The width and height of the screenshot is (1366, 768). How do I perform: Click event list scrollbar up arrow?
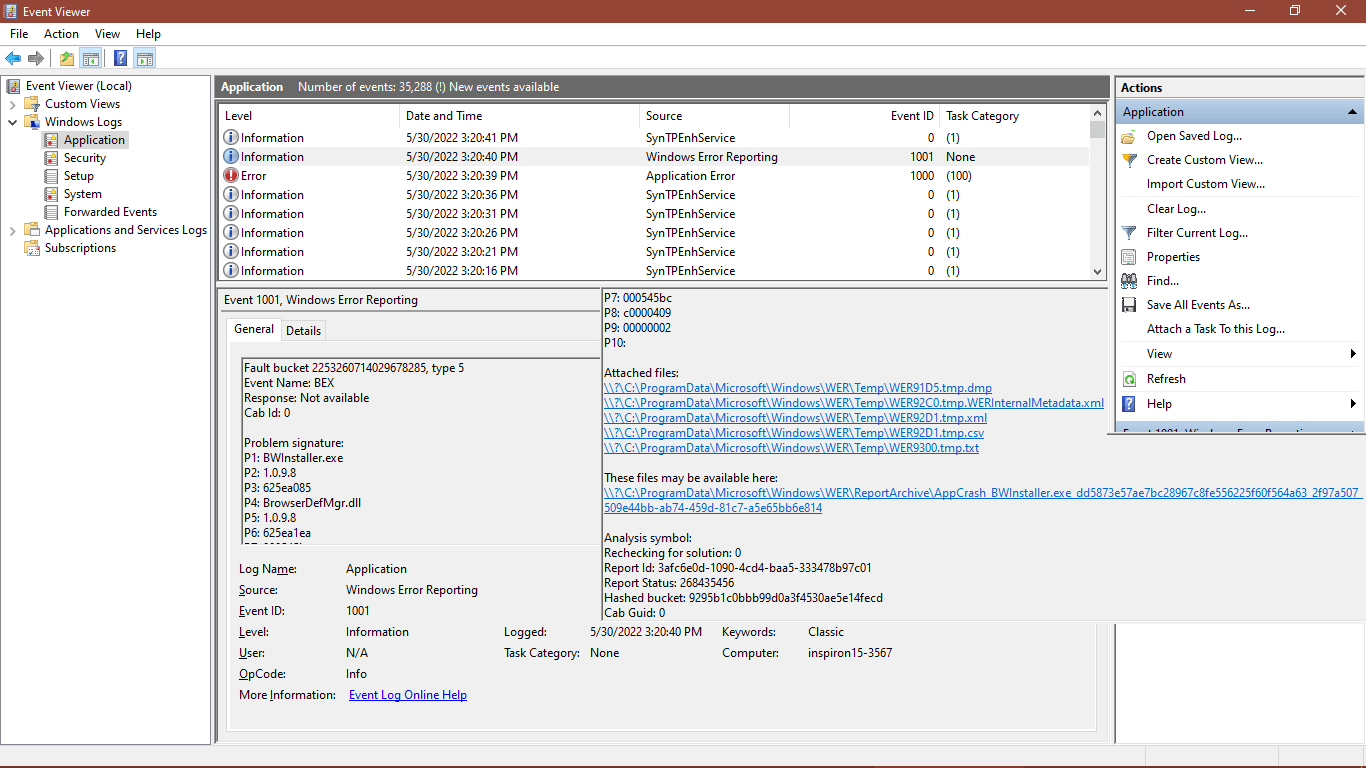(1098, 113)
